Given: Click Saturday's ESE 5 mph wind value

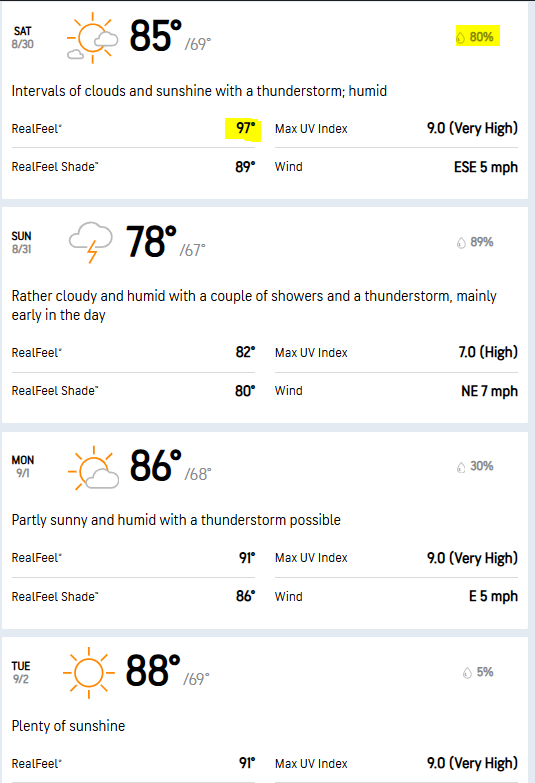Looking at the screenshot, I should pos(486,167).
